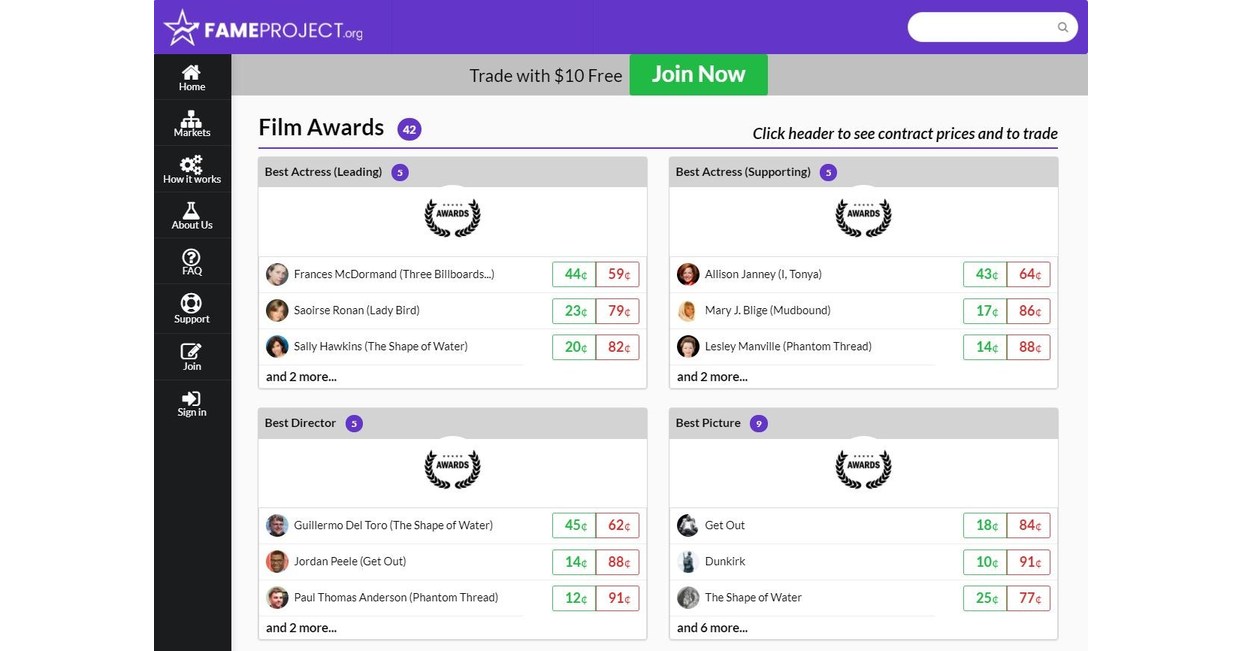Open the Home sidebar item

point(192,78)
